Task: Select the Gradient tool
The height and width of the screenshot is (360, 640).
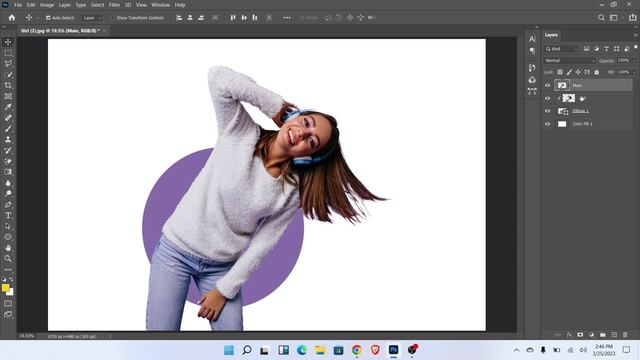Action: [x=8, y=172]
